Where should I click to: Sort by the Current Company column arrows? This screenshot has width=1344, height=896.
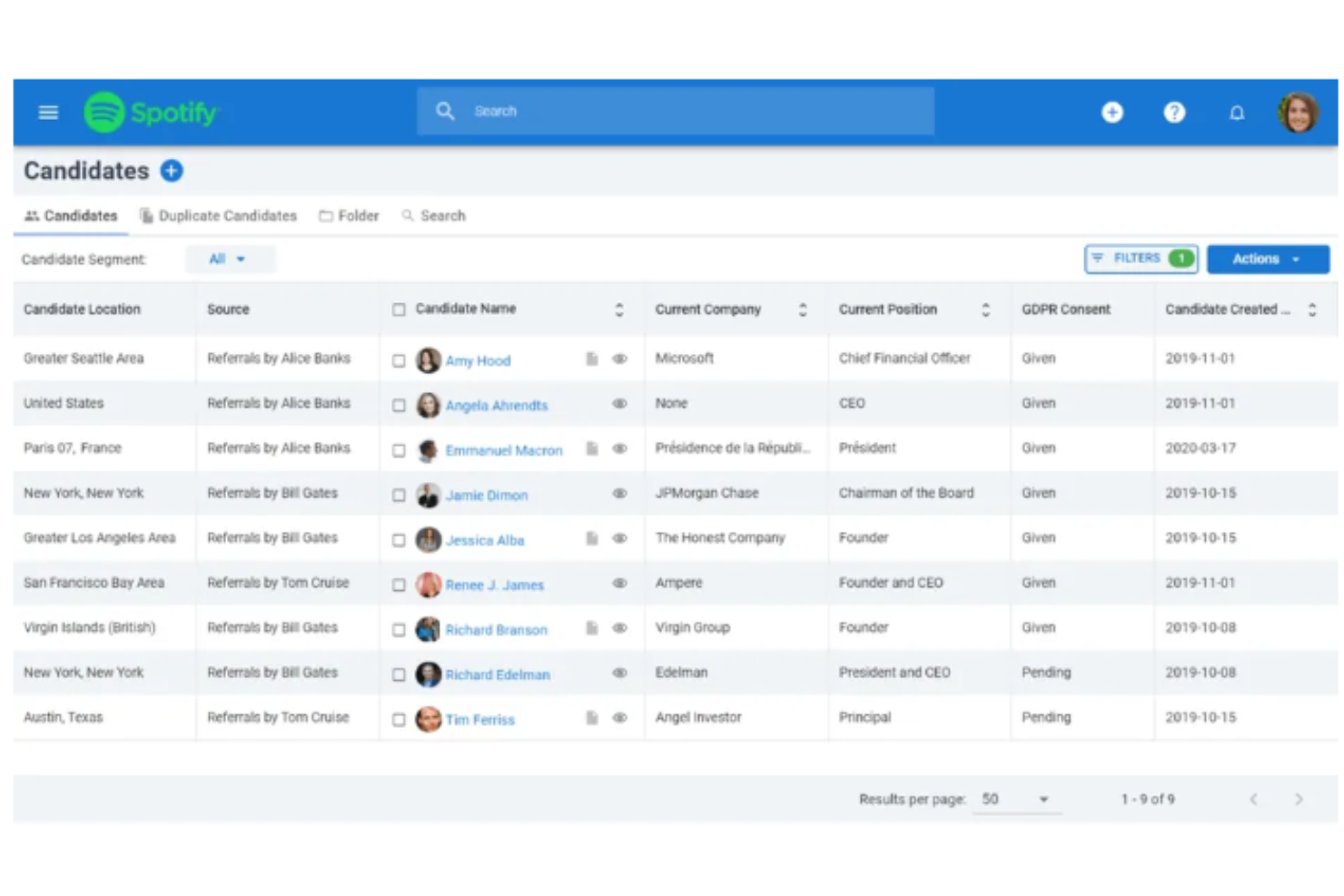click(803, 310)
